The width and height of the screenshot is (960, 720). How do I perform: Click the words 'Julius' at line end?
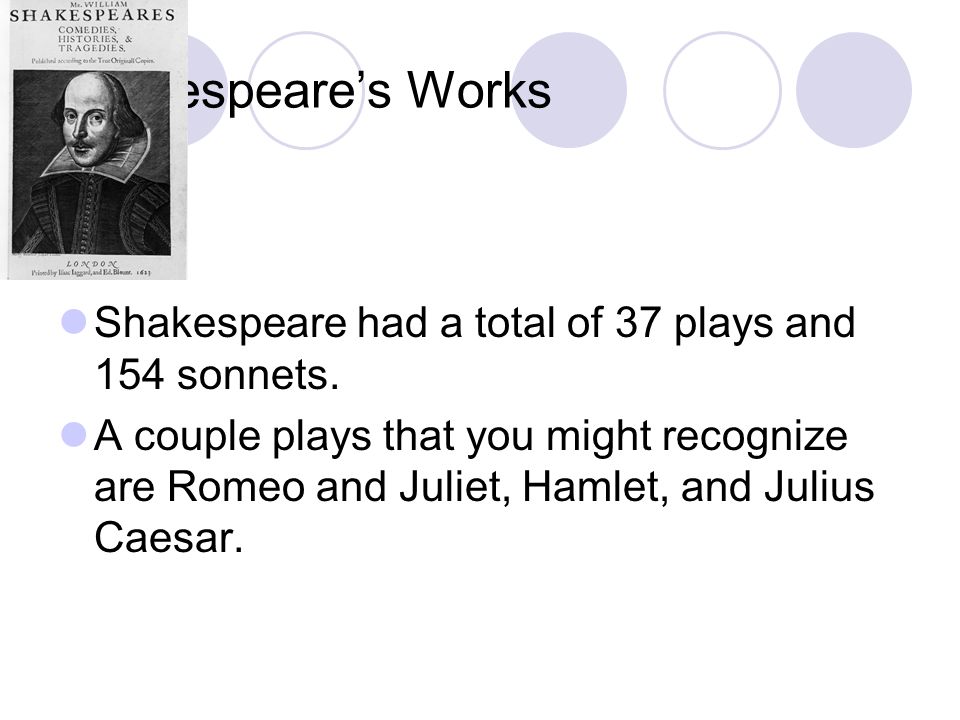(819, 487)
